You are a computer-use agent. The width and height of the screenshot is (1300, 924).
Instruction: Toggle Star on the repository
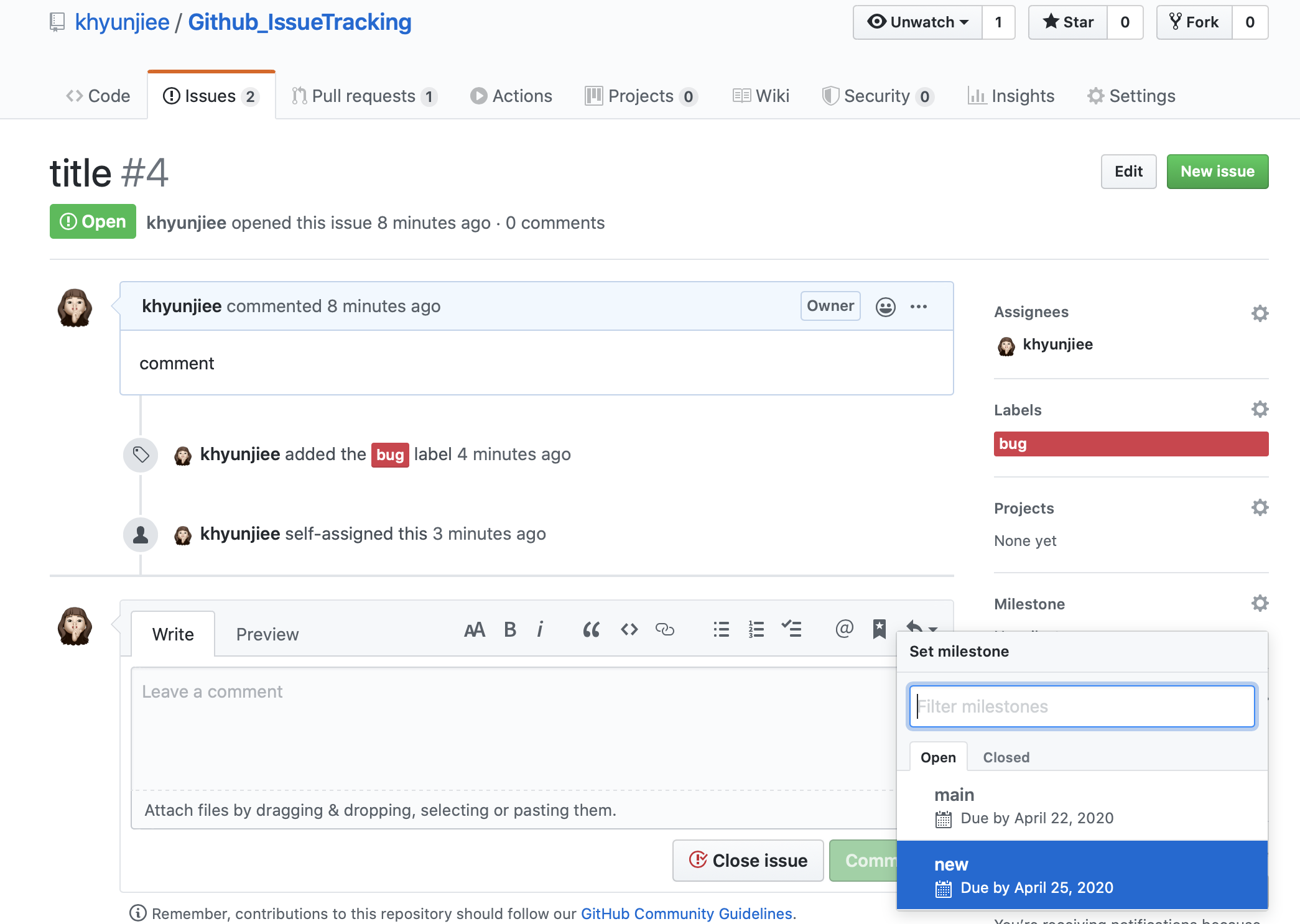1068,22
